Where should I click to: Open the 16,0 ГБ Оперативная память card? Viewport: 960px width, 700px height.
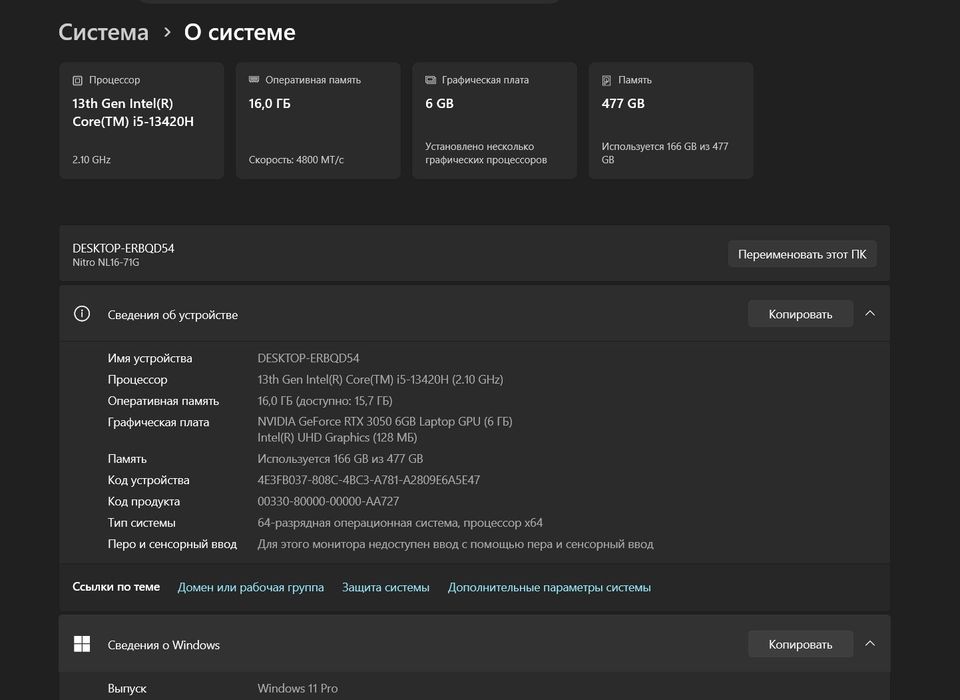318,121
